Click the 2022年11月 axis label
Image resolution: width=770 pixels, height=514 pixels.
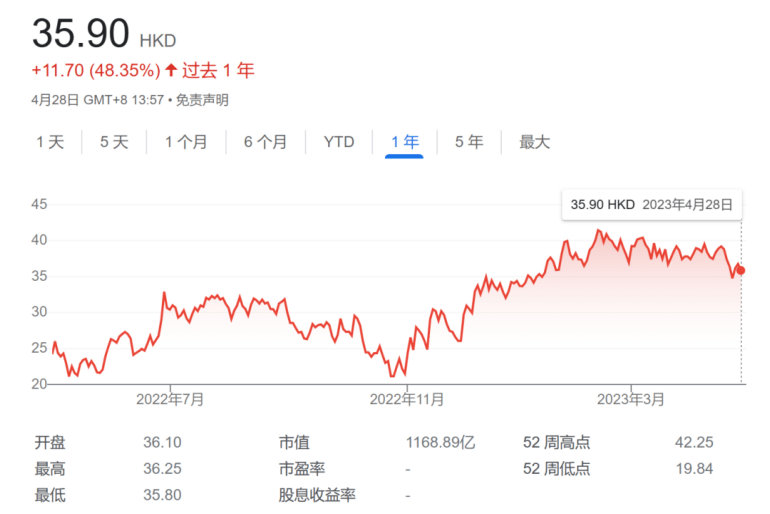(x=407, y=400)
